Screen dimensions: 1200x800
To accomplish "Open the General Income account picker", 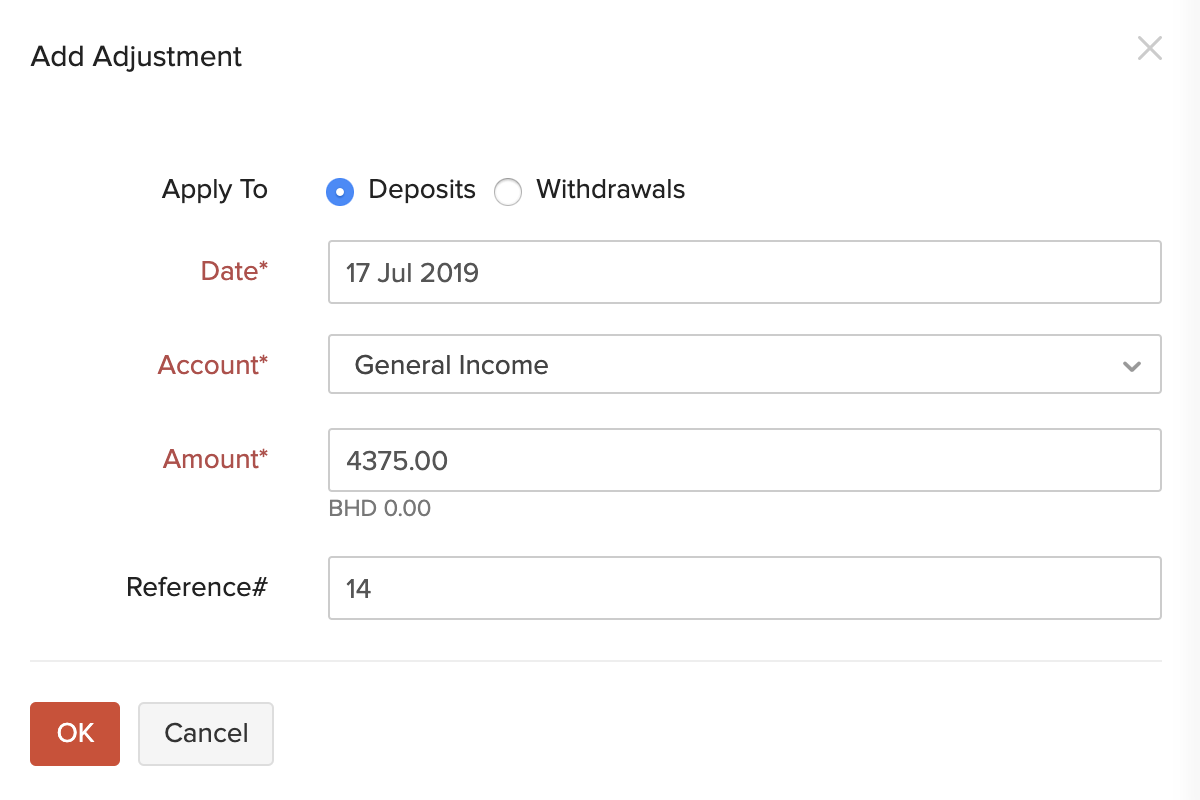I will (745, 365).
